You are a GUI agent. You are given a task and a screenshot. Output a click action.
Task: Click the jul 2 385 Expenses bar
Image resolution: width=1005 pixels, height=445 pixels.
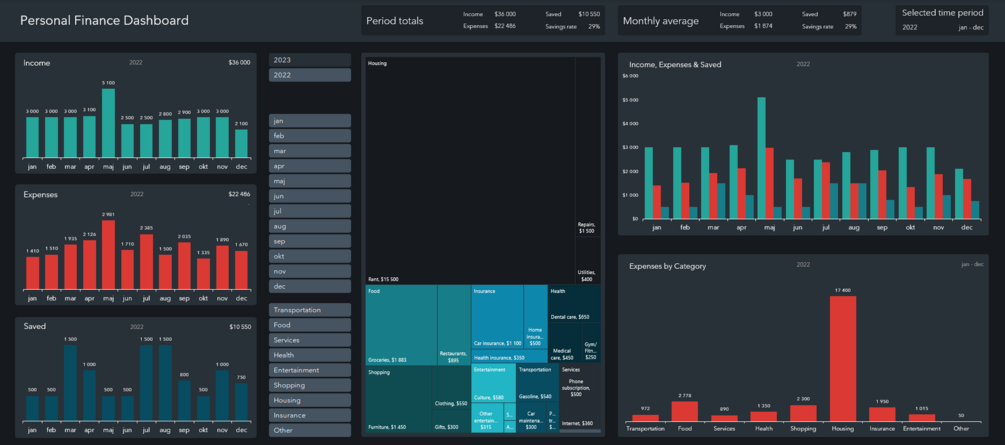146,262
